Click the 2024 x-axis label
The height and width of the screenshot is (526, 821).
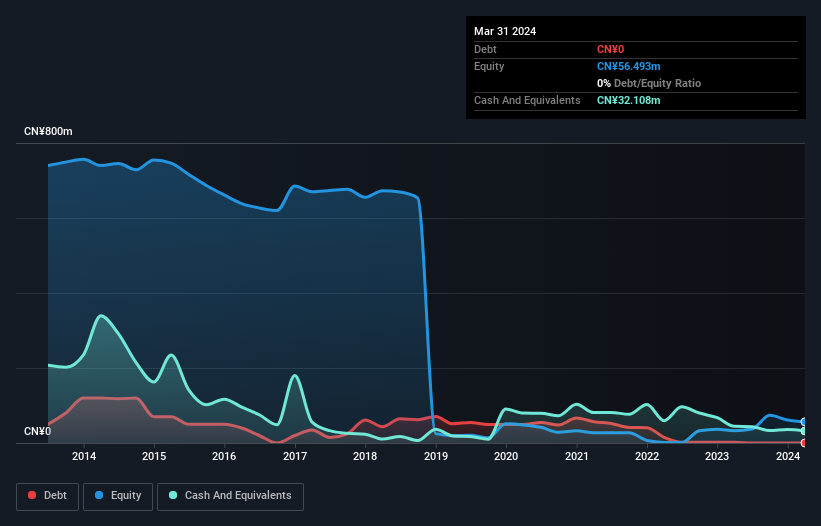[787, 456]
